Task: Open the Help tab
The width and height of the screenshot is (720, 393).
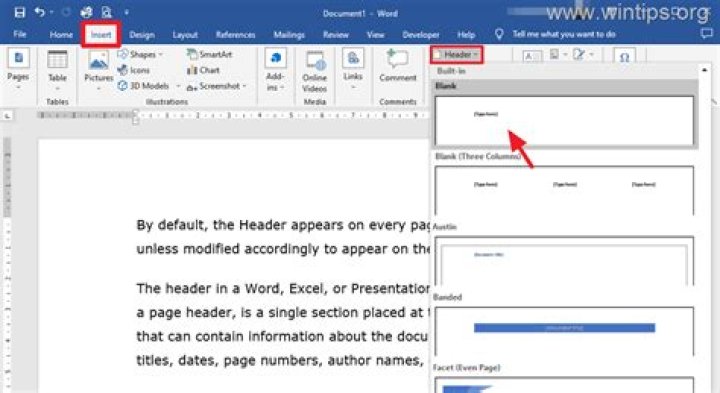Action: pyautogui.click(x=466, y=34)
